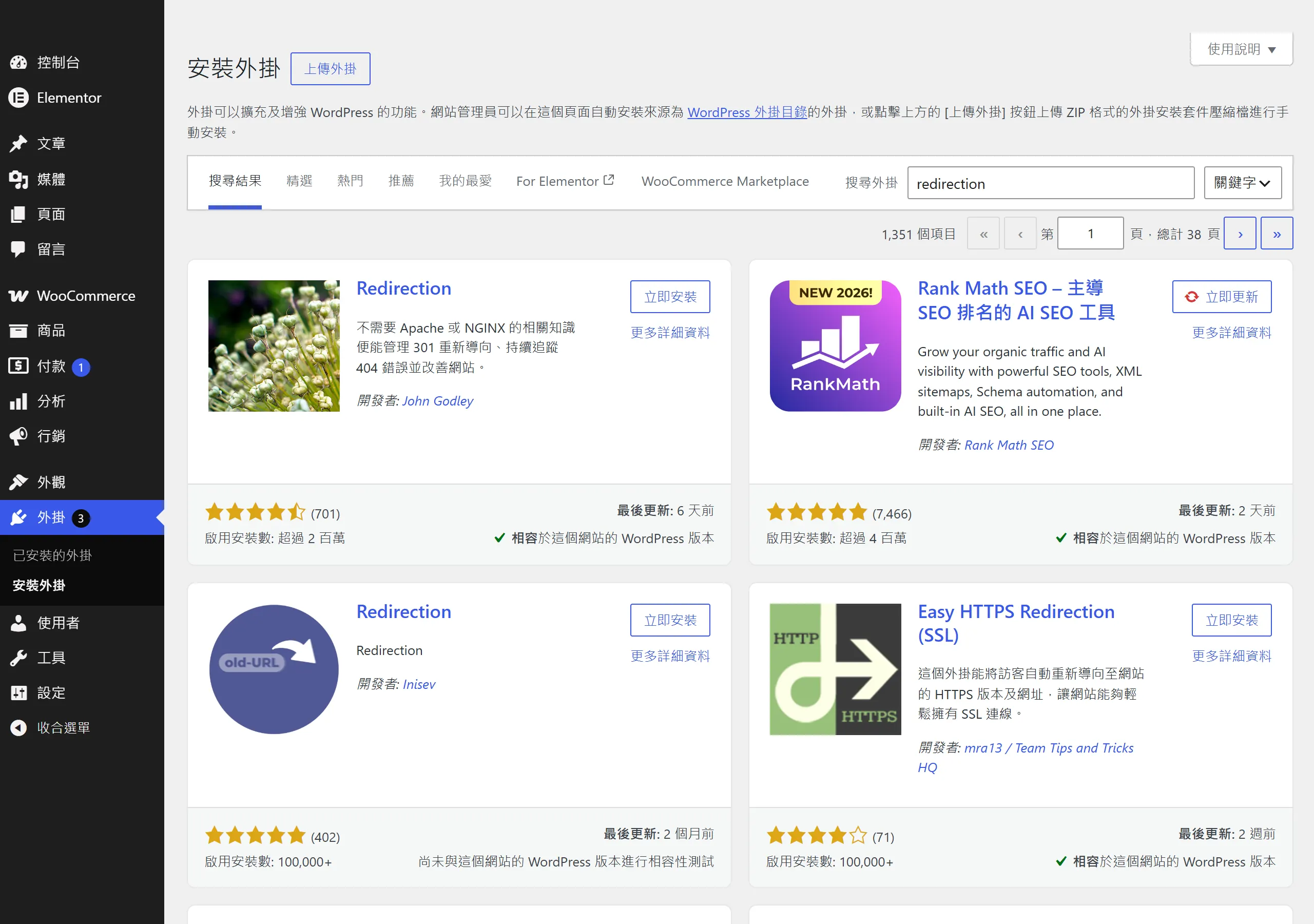Click the WooCommerce logo icon
Image resolution: width=1314 pixels, height=924 pixels.
click(x=18, y=296)
